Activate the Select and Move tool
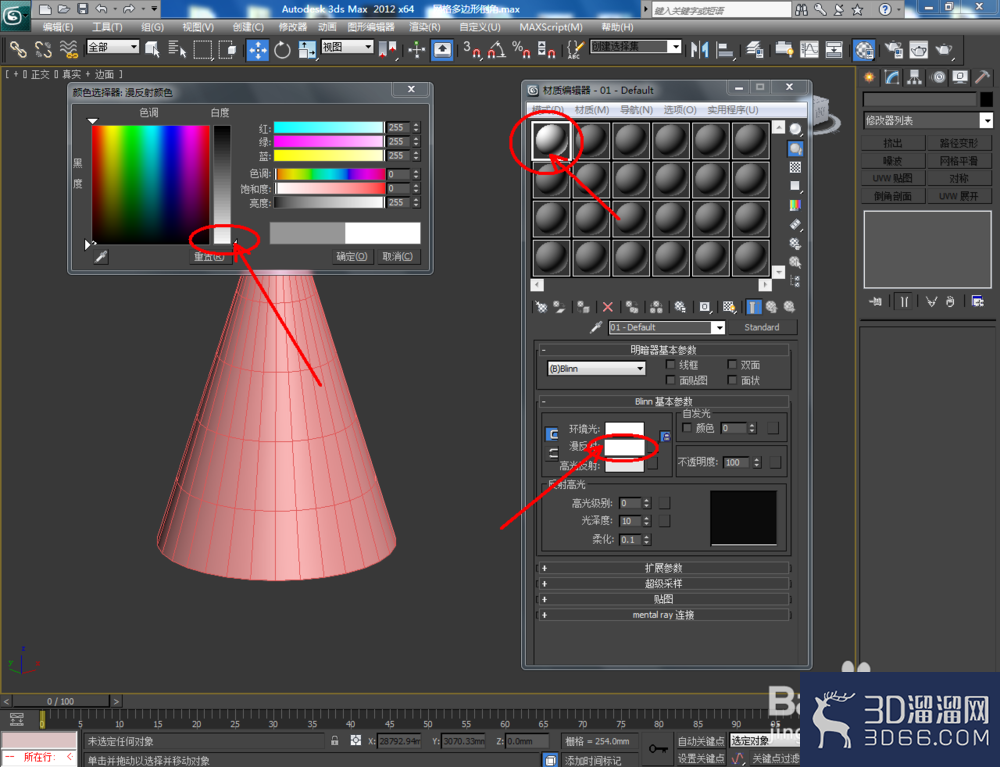This screenshot has height=767, width=1000. point(257,50)
